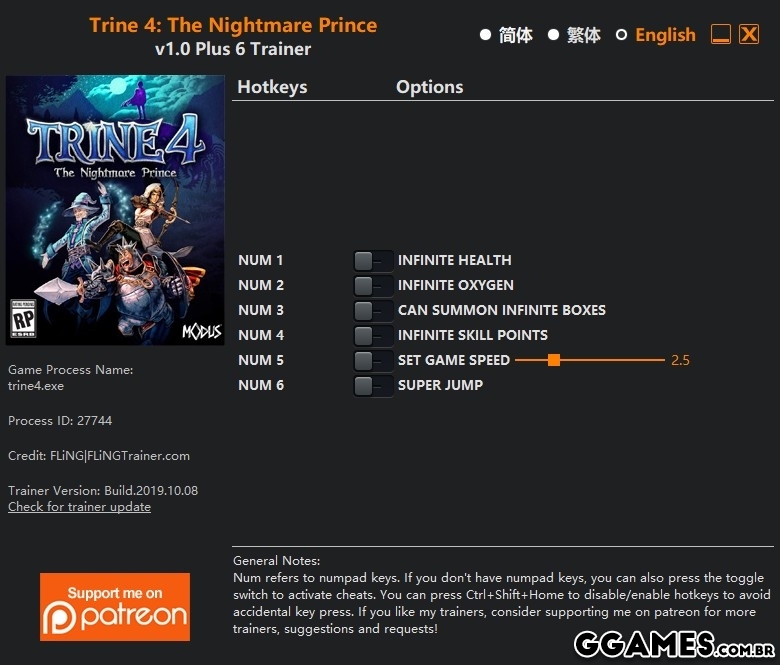Toggle the Infinite Health switch

click(x=373, y=261)
